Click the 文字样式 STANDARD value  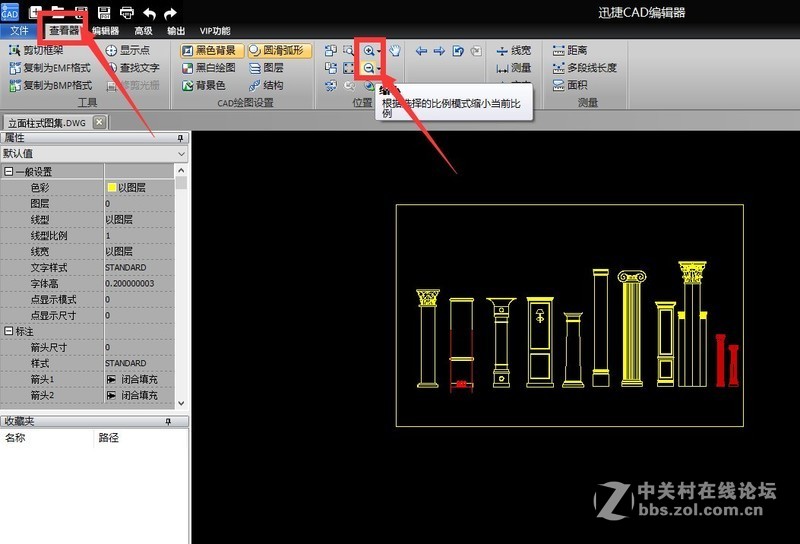pyautogui.click(x=139, y=267)
